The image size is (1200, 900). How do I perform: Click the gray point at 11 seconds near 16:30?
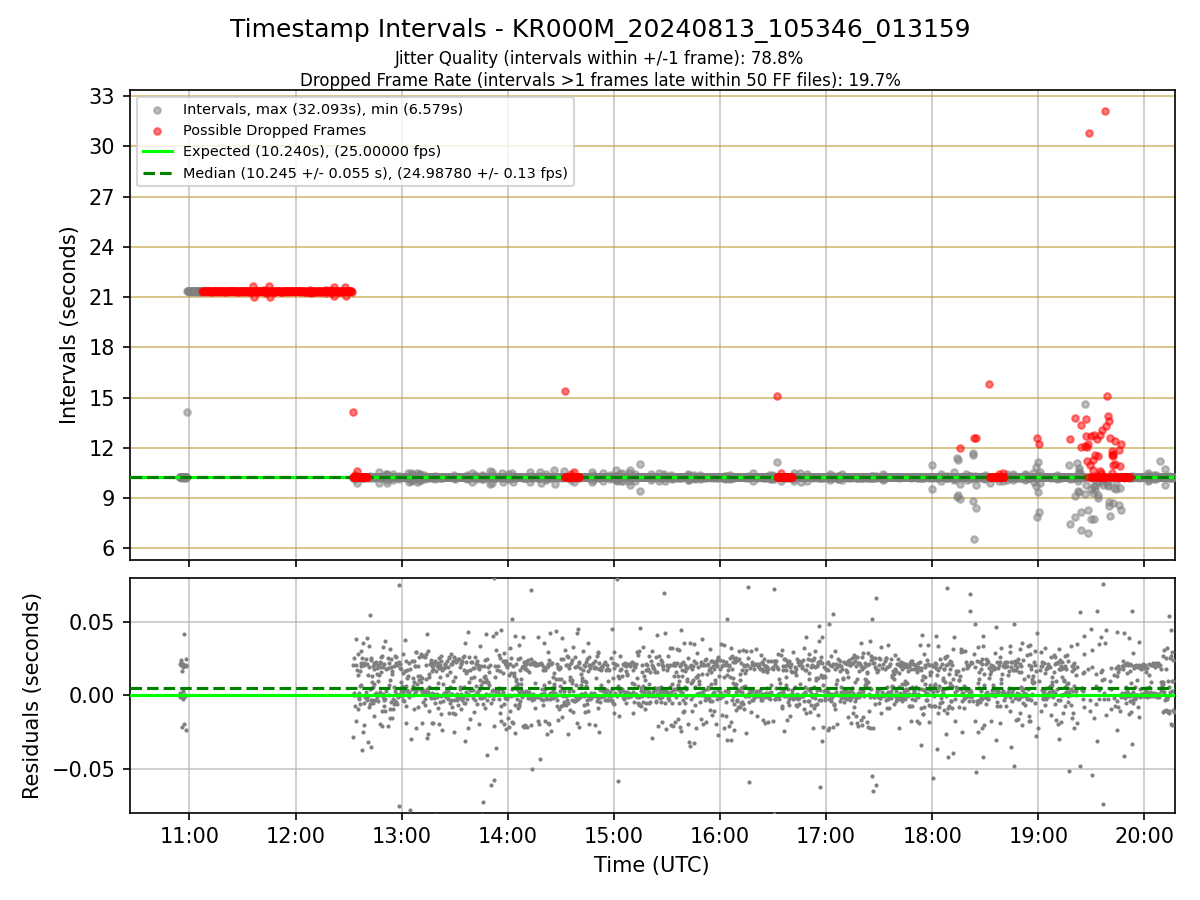point(777,462)
